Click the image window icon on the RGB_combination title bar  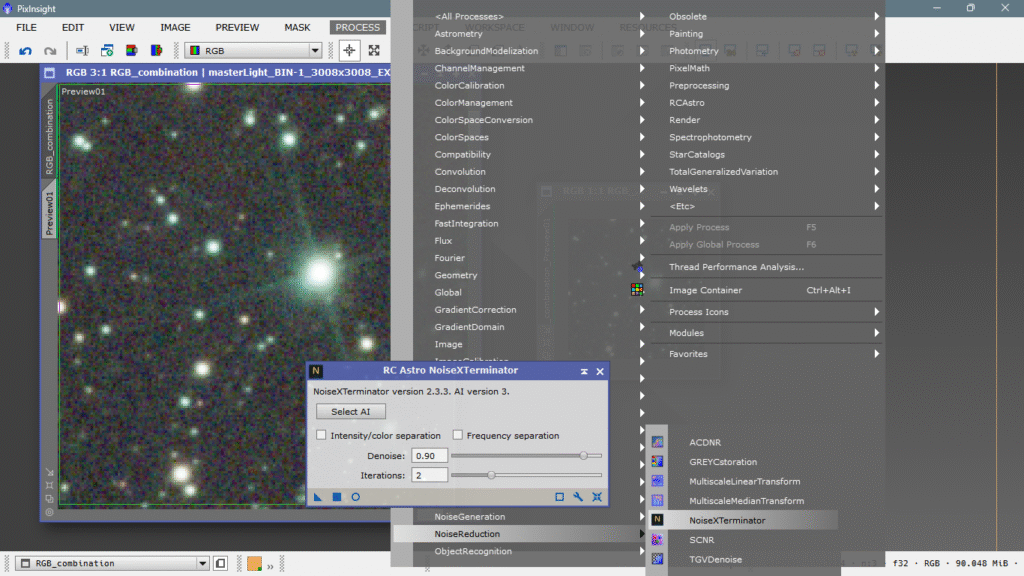(x=50, y=72)
